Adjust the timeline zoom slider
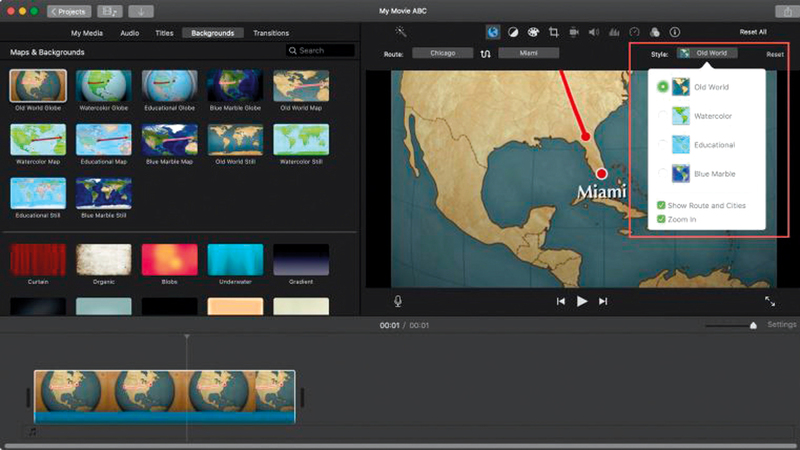 753,325
